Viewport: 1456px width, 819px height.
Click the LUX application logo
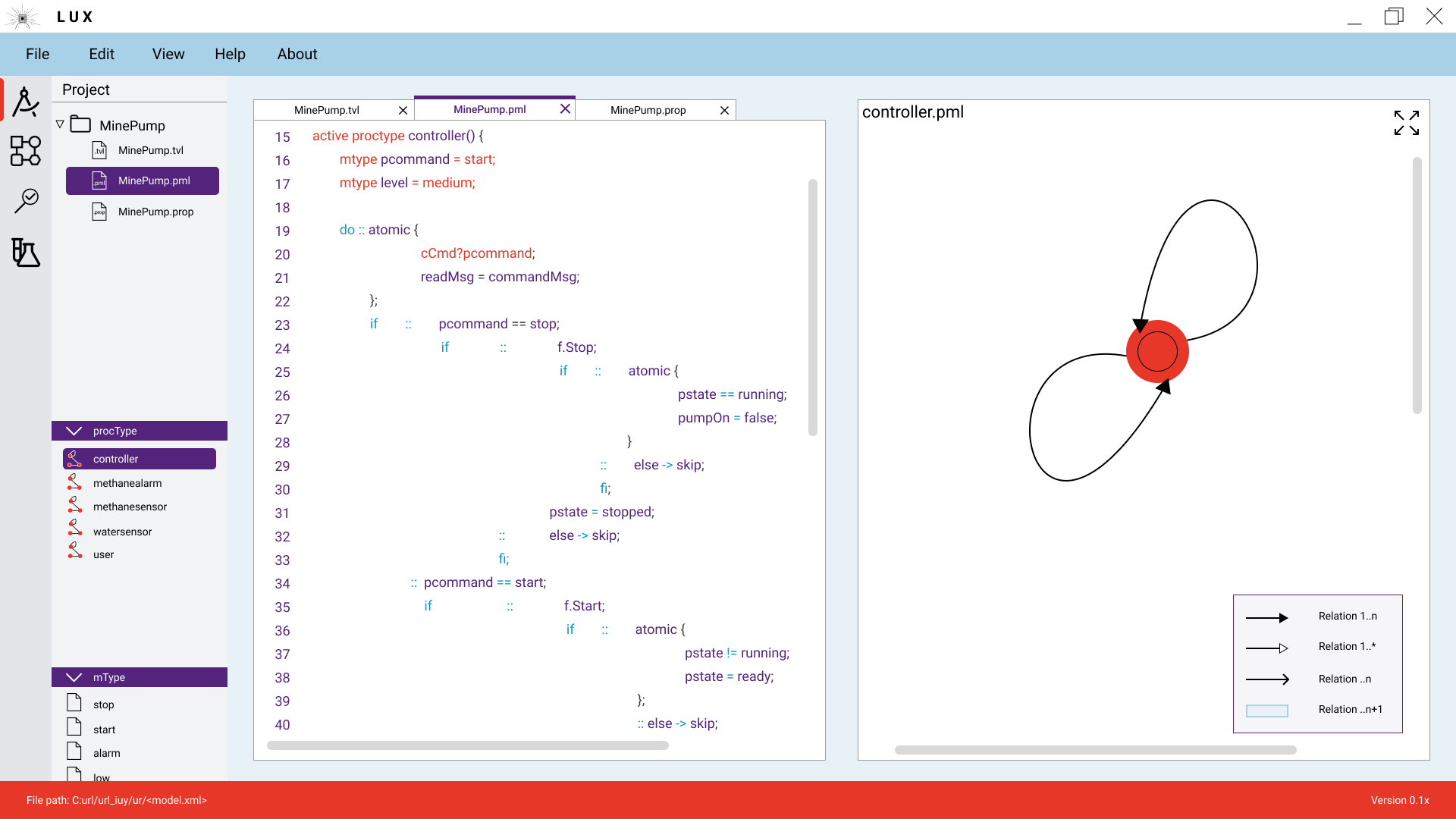(23, 17)
